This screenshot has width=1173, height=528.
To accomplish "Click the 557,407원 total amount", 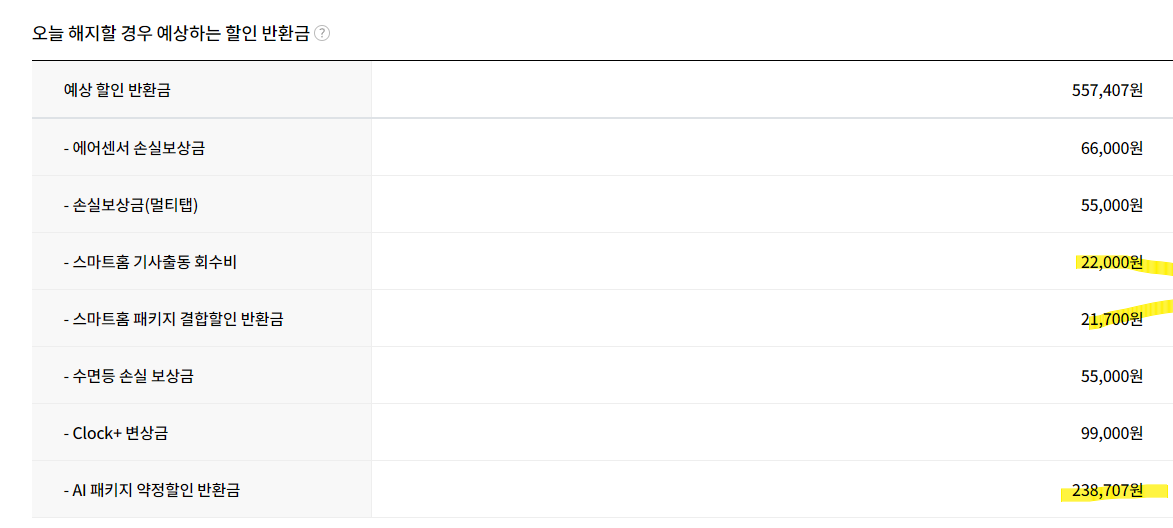I will tap(1107, 90).
